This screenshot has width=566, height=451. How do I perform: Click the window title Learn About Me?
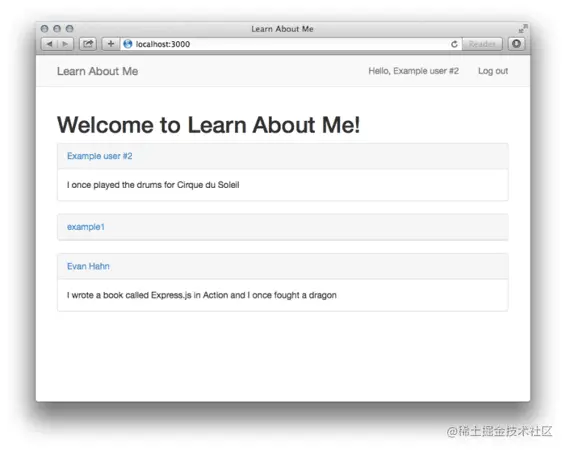click(282, 29)
